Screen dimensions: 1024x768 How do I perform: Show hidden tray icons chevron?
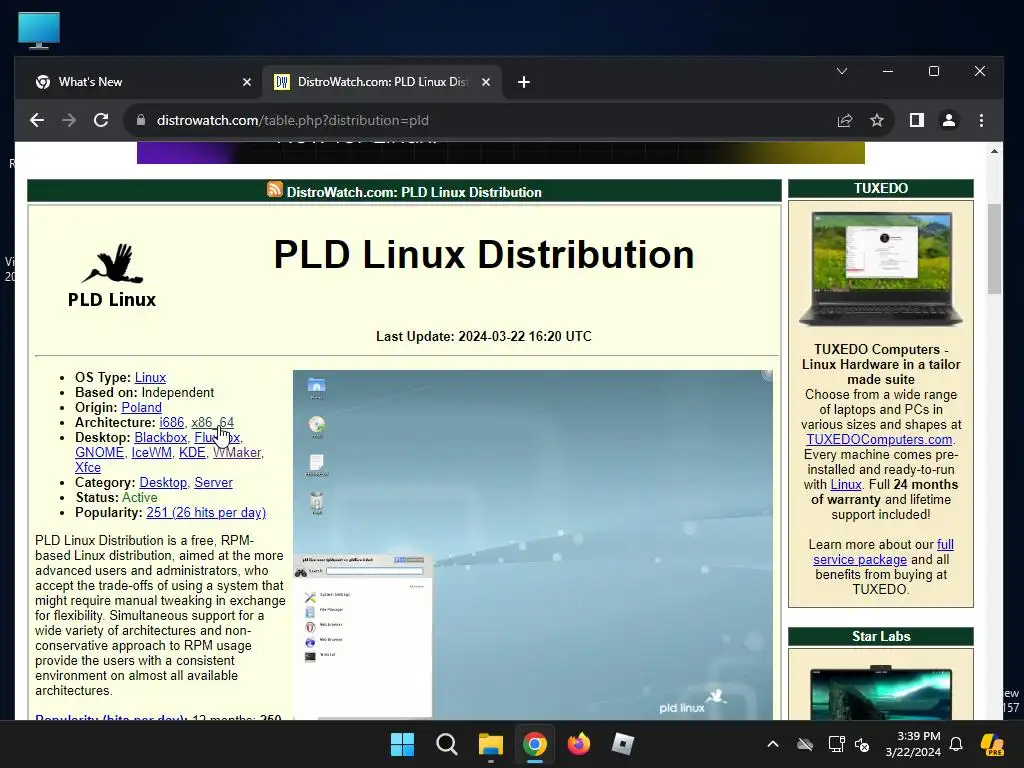(773, 744)
